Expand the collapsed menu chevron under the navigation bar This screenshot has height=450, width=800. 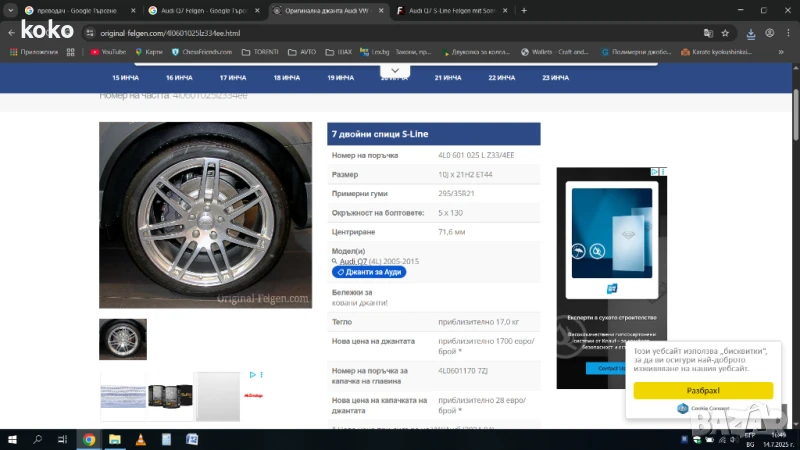coord(395,73)
